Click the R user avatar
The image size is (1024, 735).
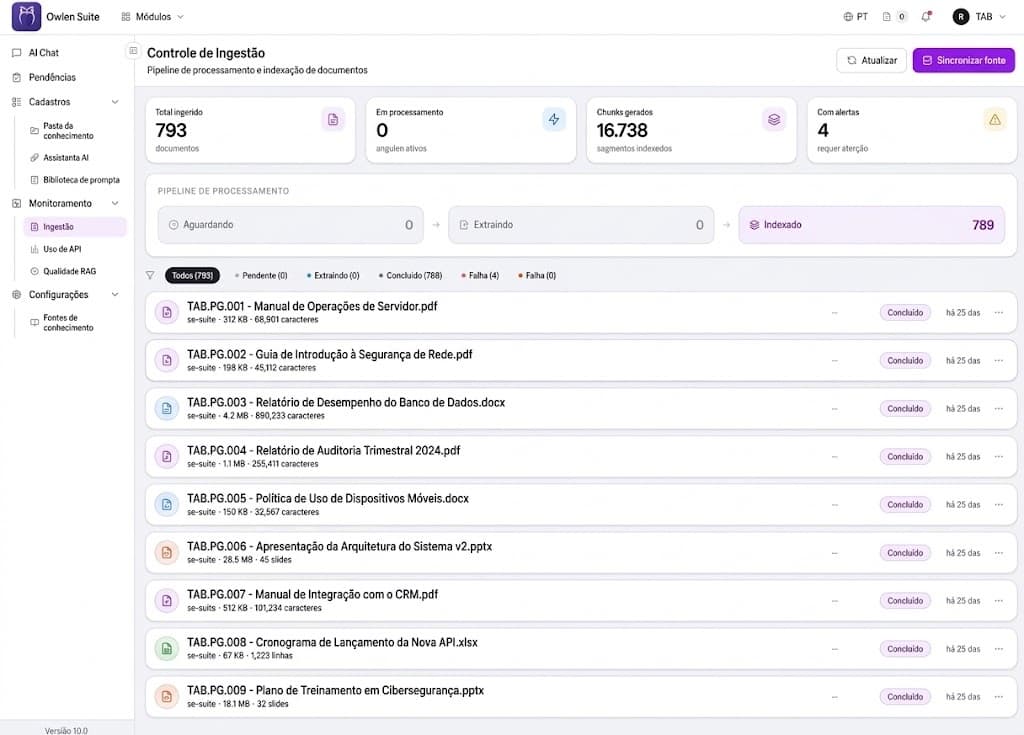click(x=960, y=16)
